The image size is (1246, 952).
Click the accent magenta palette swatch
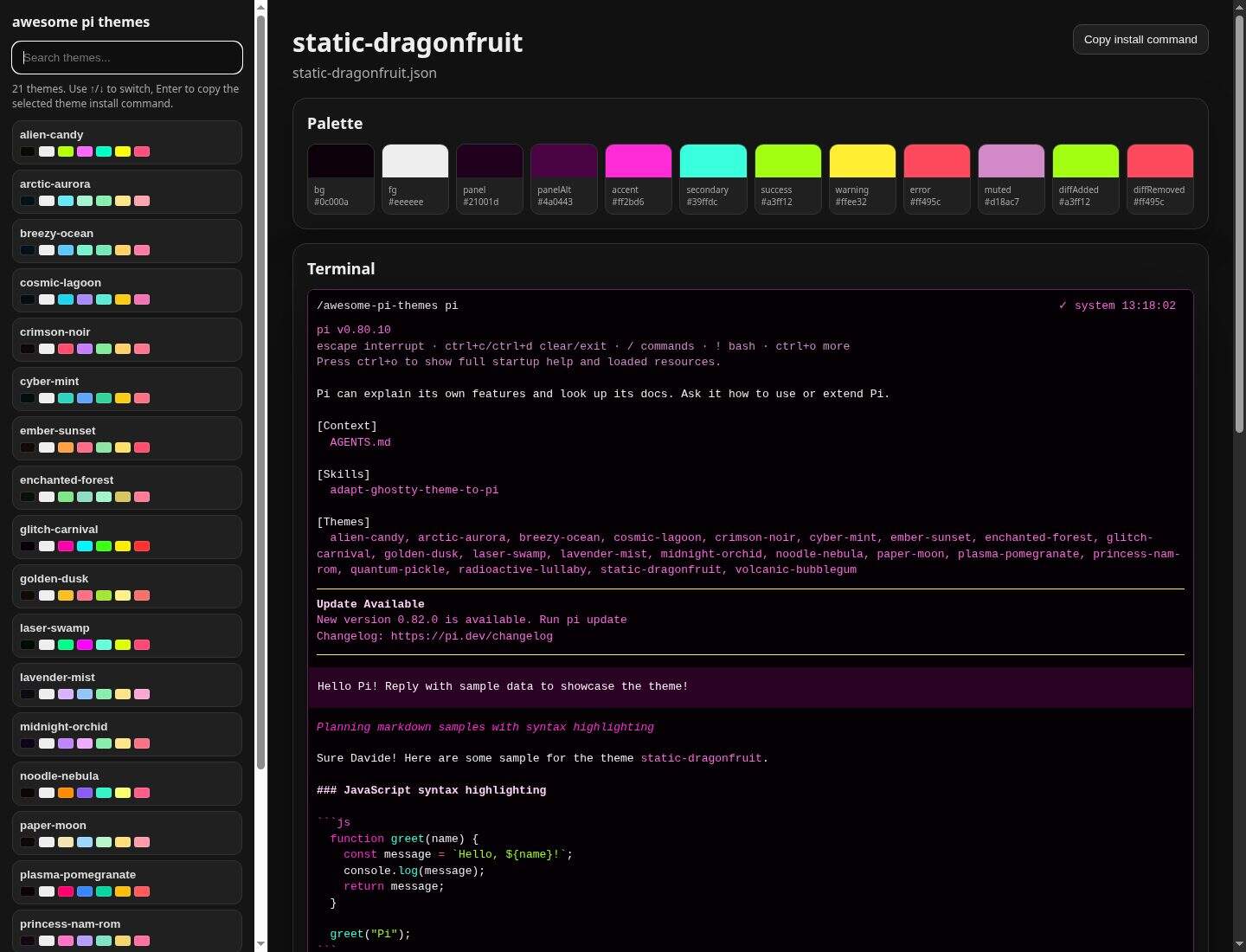pos(639,179)
